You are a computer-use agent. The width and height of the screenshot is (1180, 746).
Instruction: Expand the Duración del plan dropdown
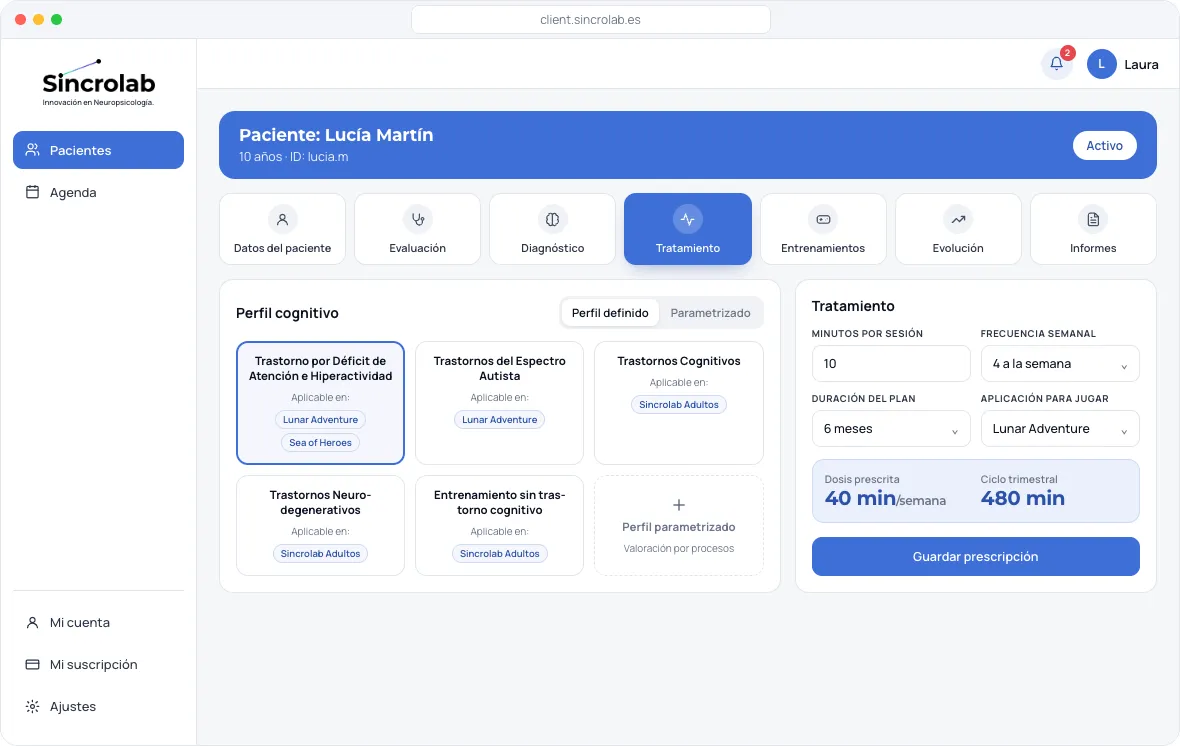click(x=891, y=428)
